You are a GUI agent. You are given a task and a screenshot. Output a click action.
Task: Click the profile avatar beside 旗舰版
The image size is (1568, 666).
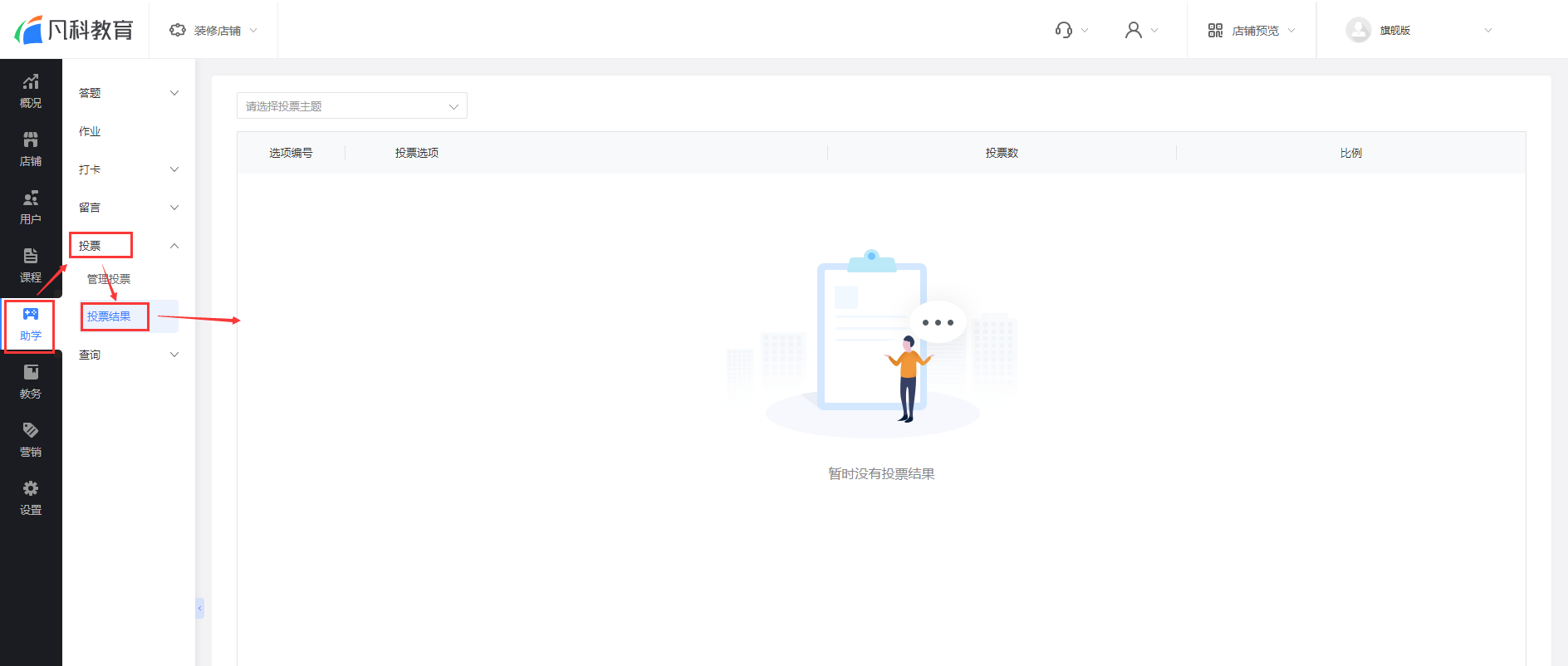[x=1358, y=30]
